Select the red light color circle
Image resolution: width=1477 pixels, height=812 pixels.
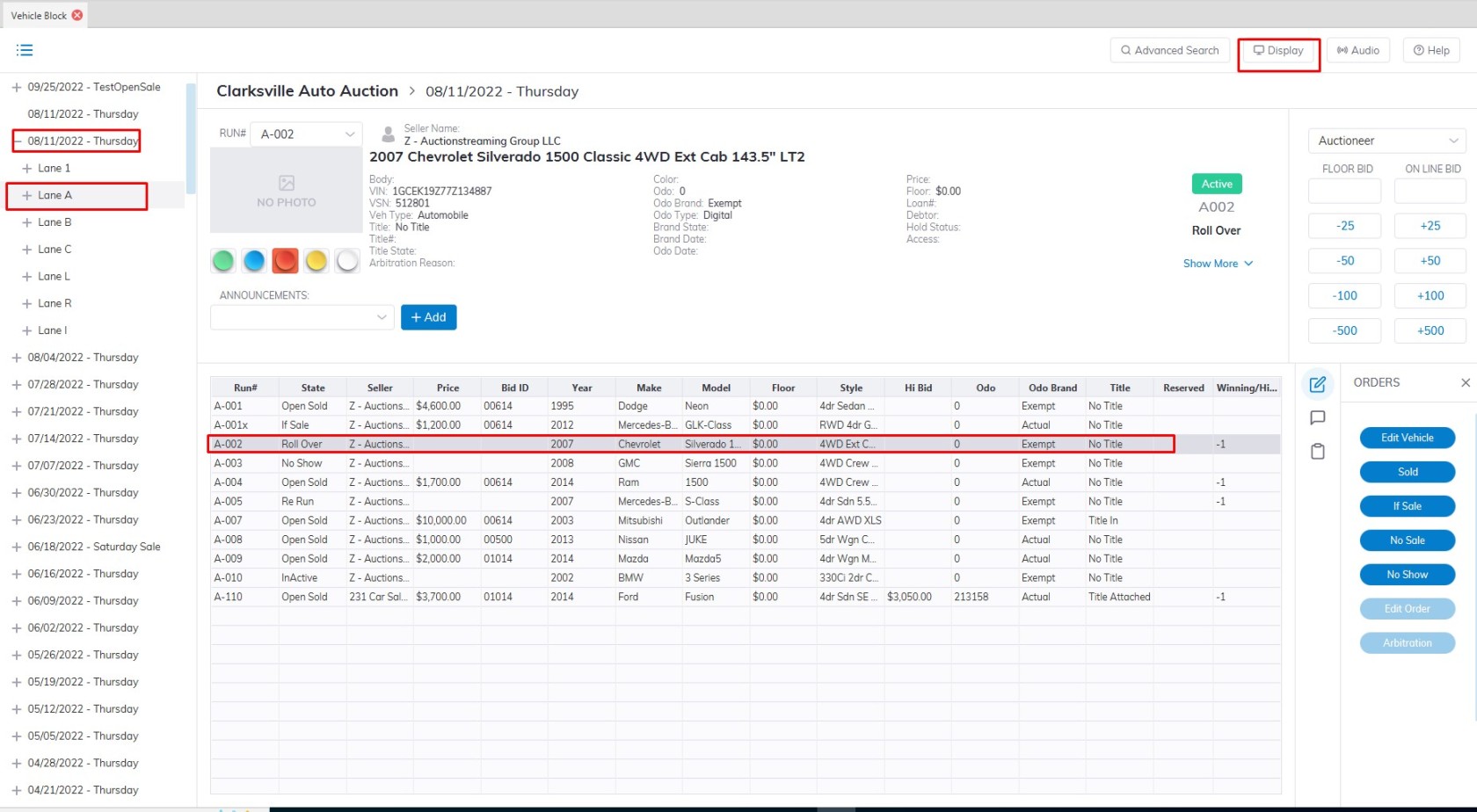tap(285, 261)
